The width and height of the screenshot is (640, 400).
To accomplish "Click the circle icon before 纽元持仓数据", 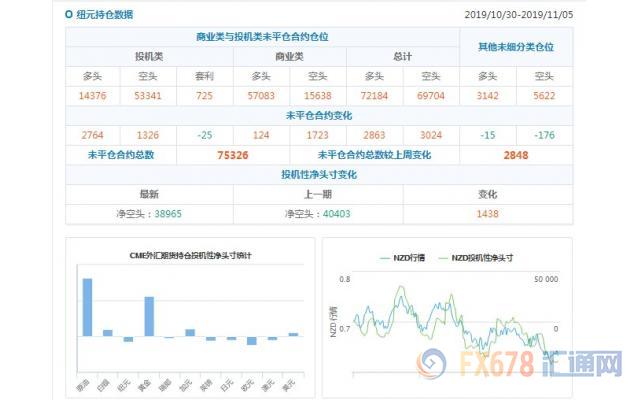I will click(x=69, y=15).
